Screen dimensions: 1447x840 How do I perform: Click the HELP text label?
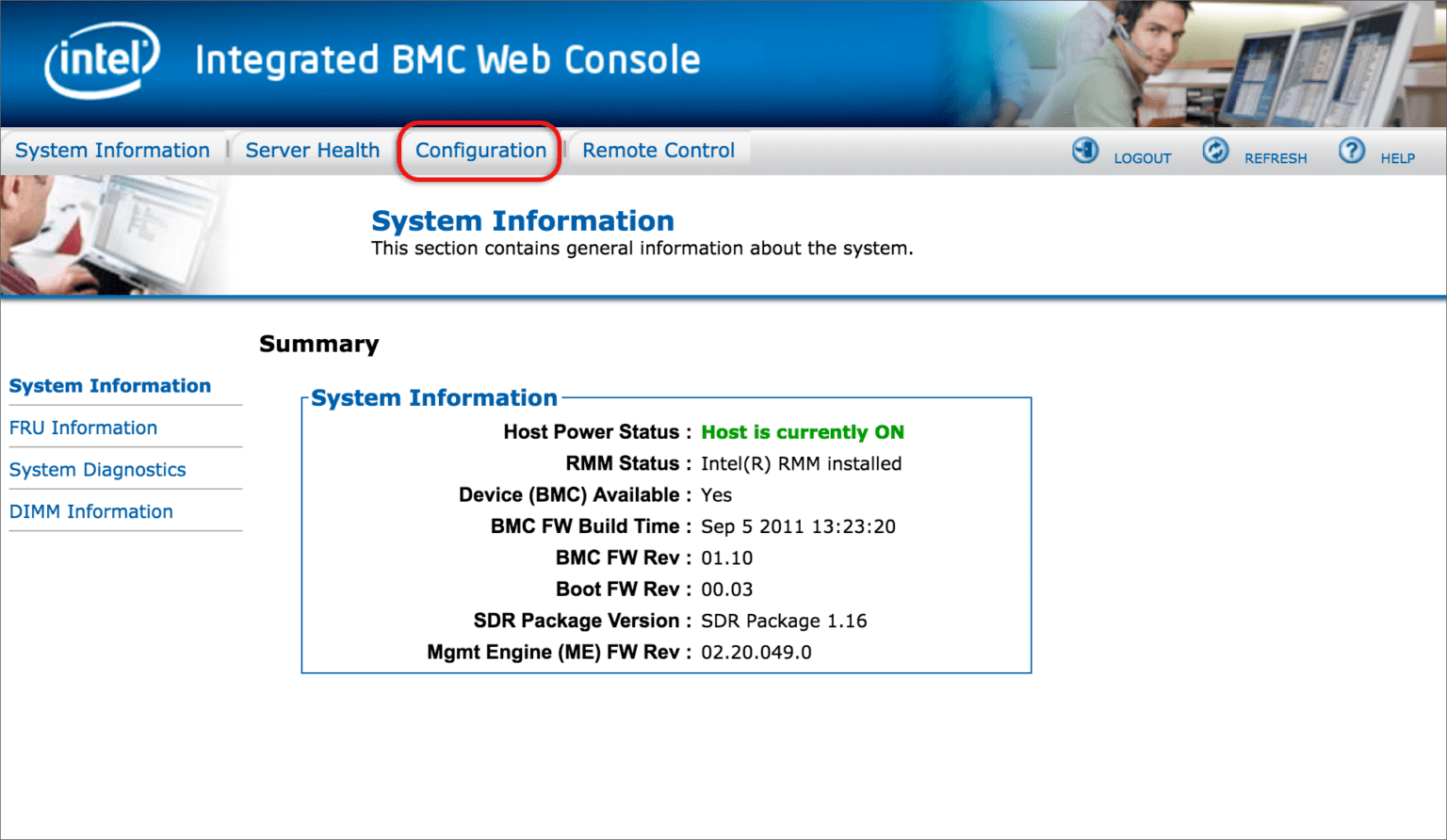pyautogui.click(x=1398, y=158)
